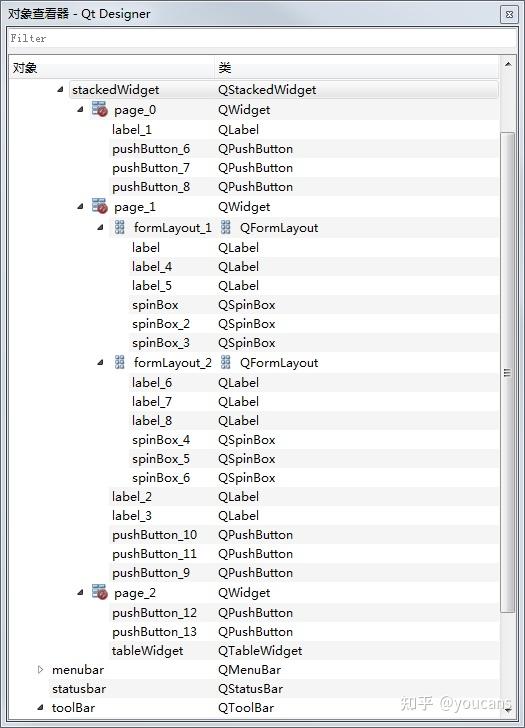This screenshot has width=525, height=728.
Task: Select the tableWidget item
Action: click(148, 651)
